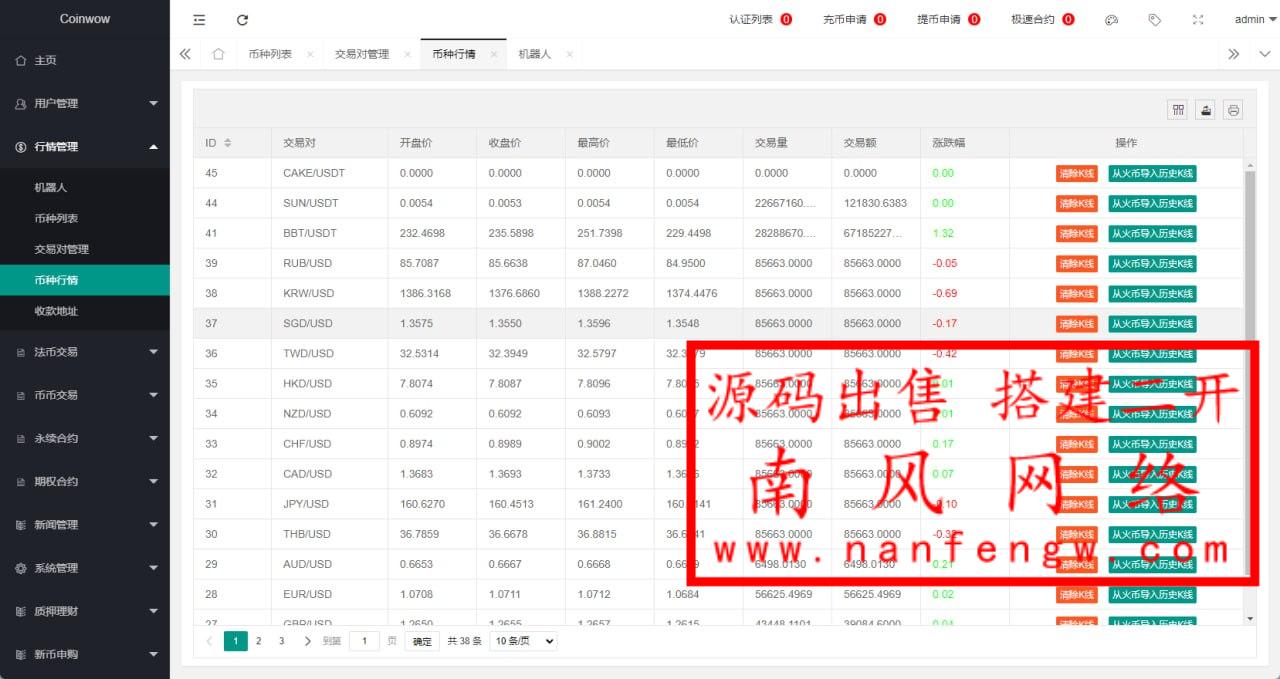The height and width of the screenshot is (679, 1280).
Task: Click the tag note icon in header
Action: (1154, 20)
